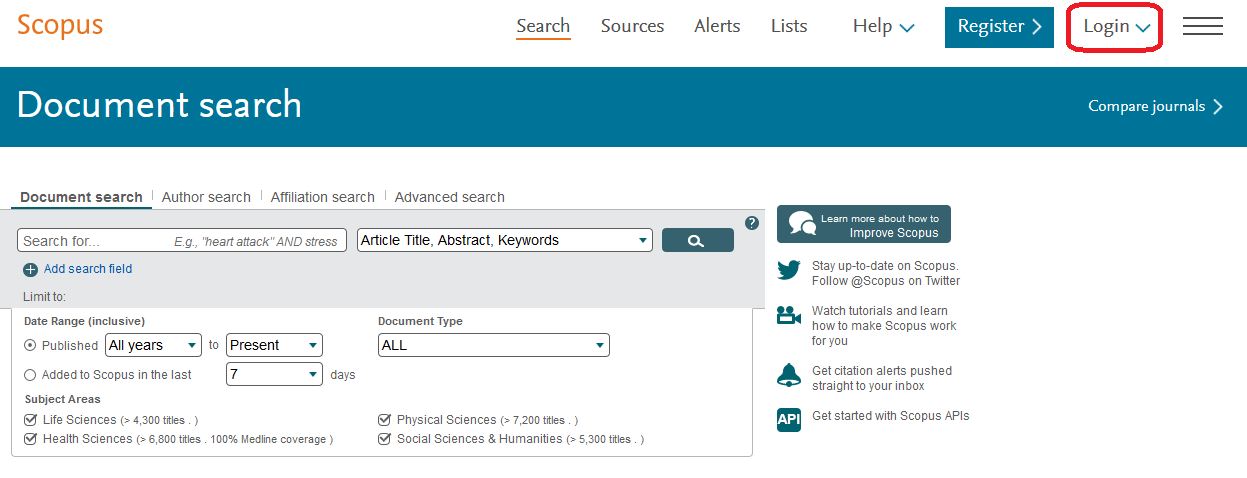This screenshot has height=478, width=1247.
Task: Click the Add search field link
Action: (88, 269)
